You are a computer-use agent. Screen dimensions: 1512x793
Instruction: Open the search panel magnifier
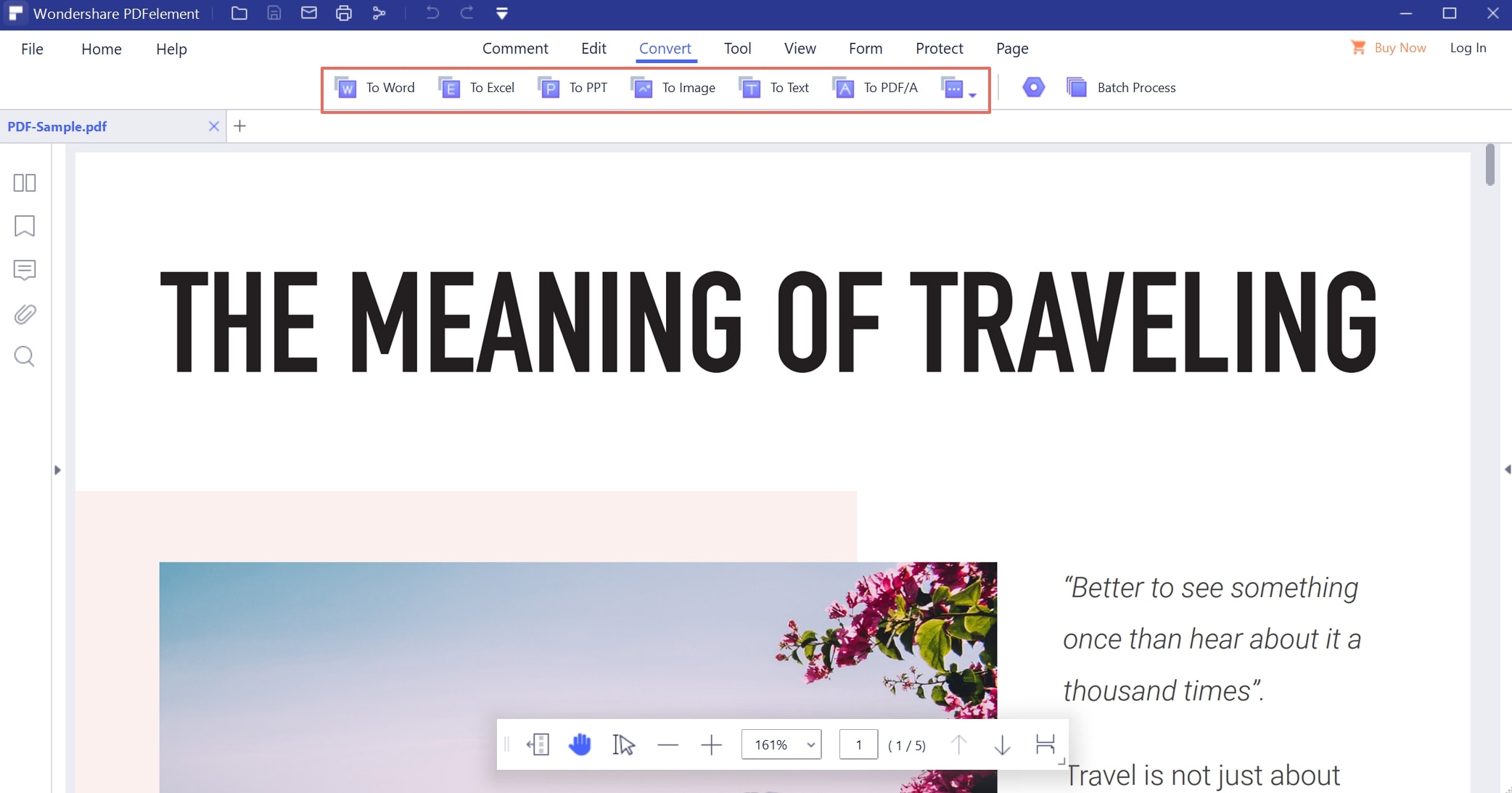click(25, 356)
